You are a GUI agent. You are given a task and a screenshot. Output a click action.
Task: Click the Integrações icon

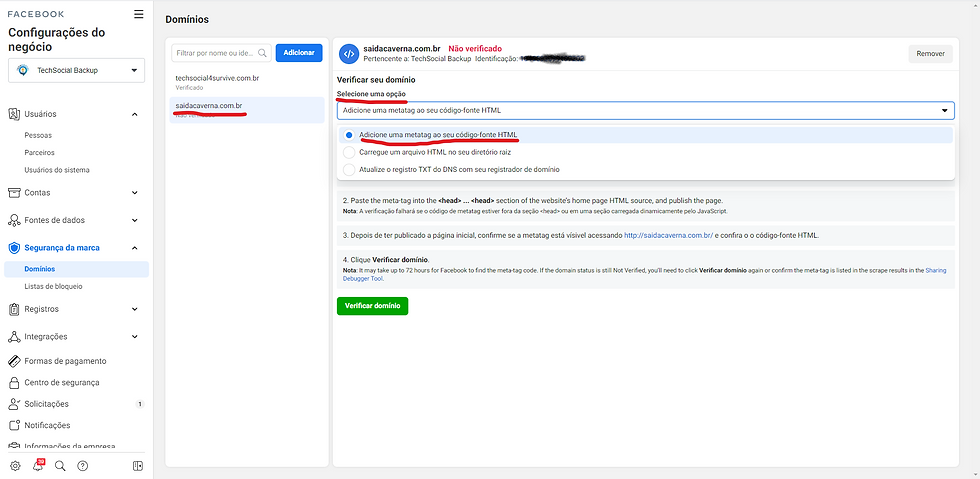[14, 336]
